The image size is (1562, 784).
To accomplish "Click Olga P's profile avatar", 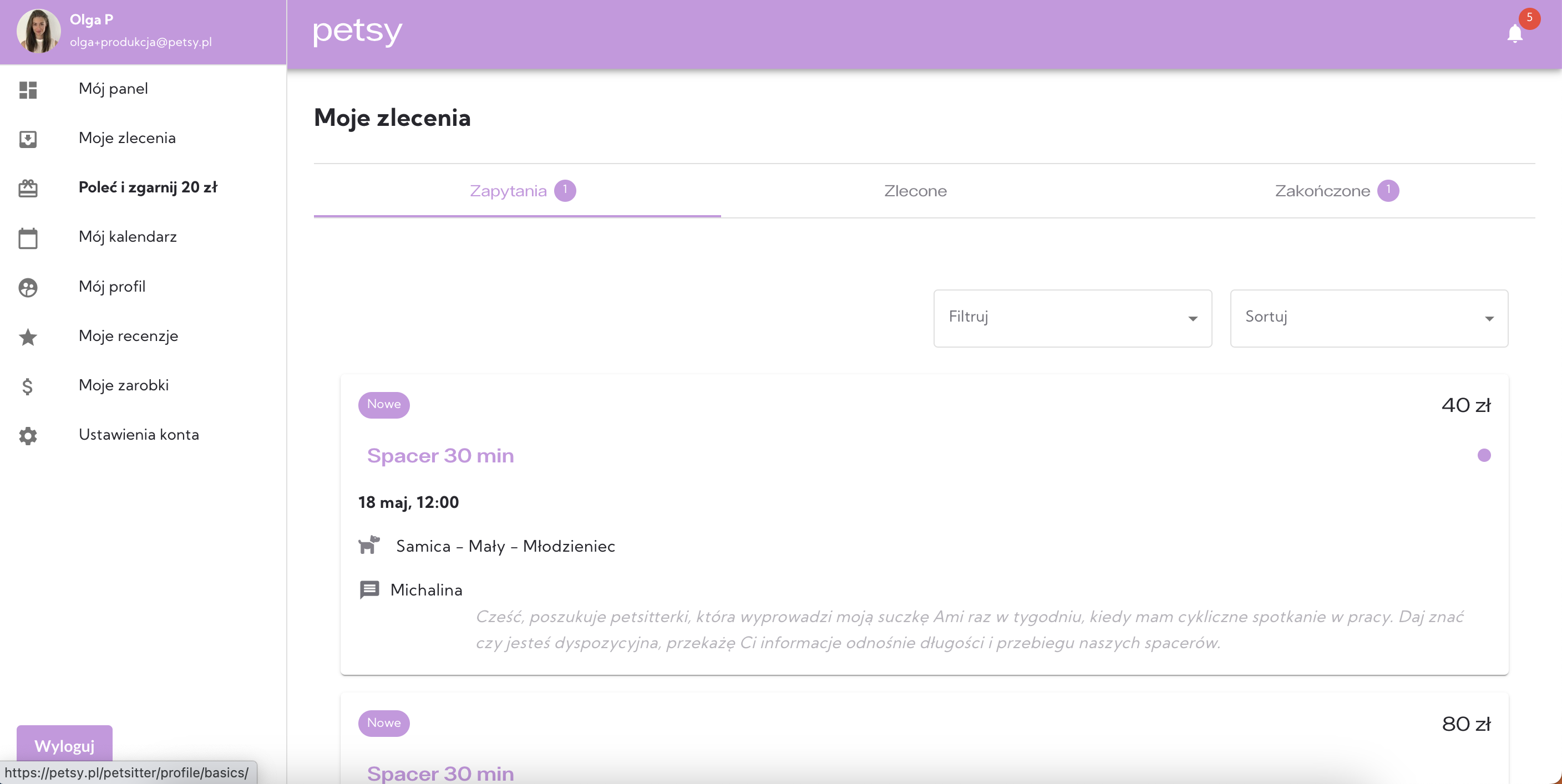I will point(38,31).
